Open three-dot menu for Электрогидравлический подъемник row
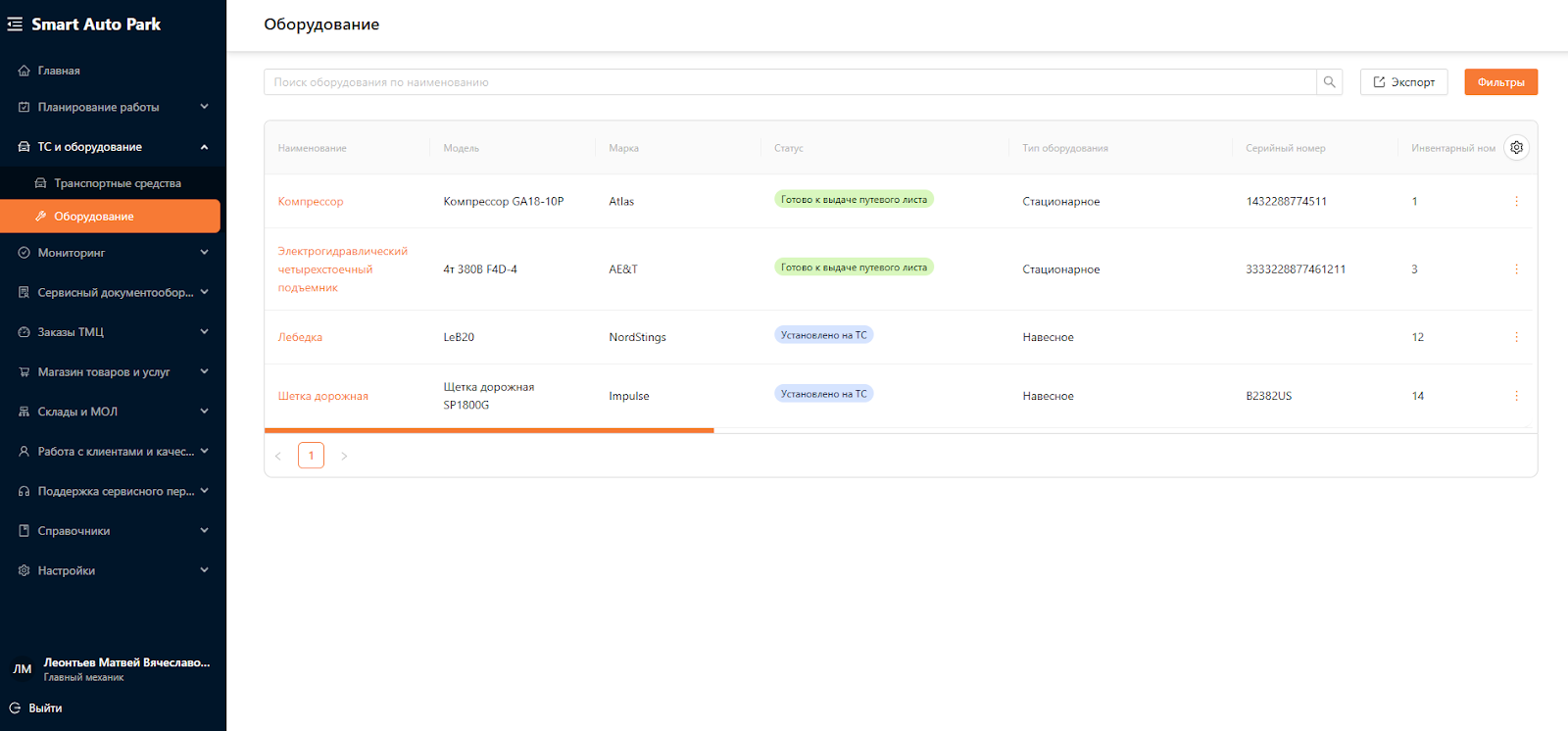 [x=1516, y=269]
